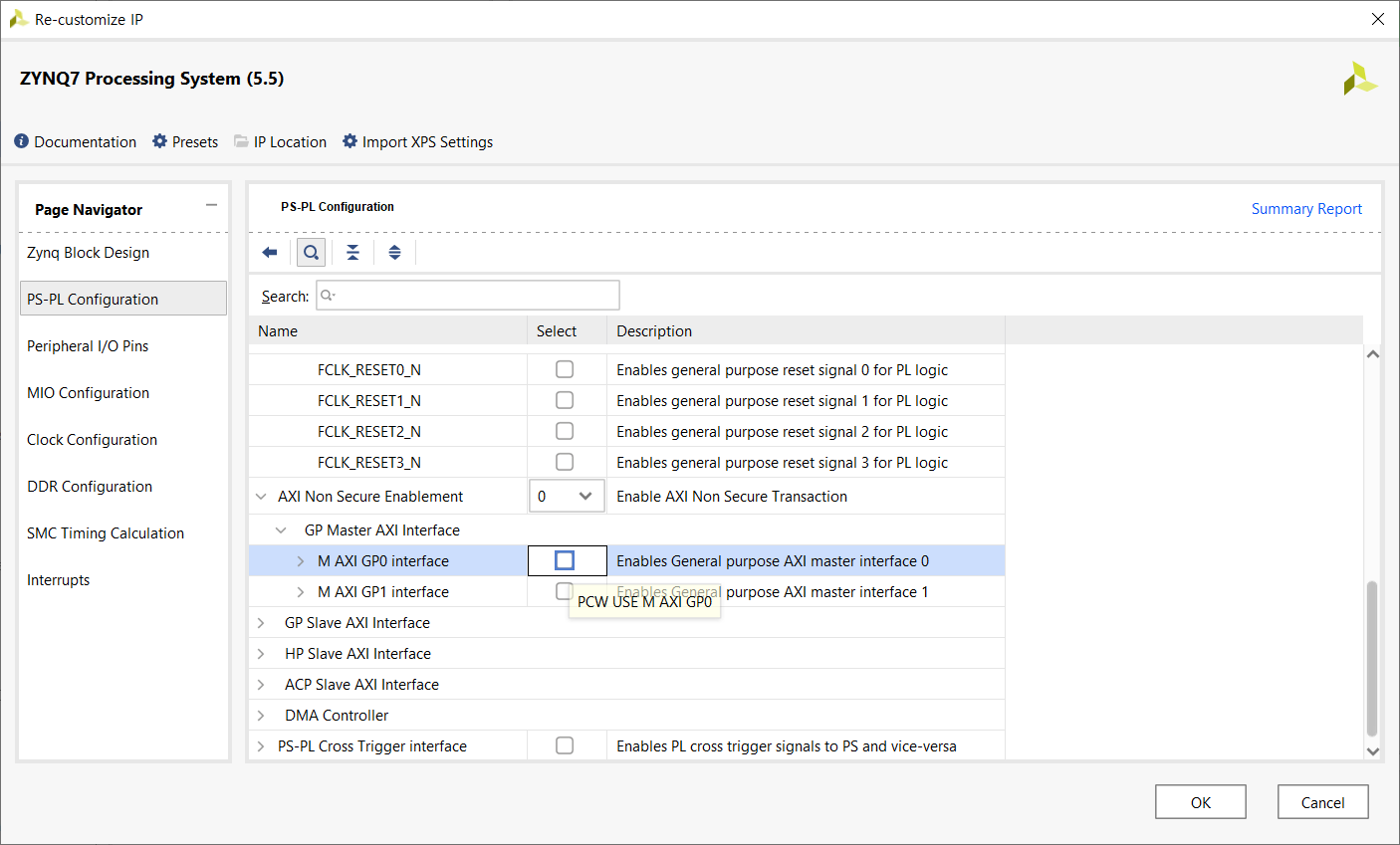Click the OK button

pyautogui.click(x=1200, y=802)
